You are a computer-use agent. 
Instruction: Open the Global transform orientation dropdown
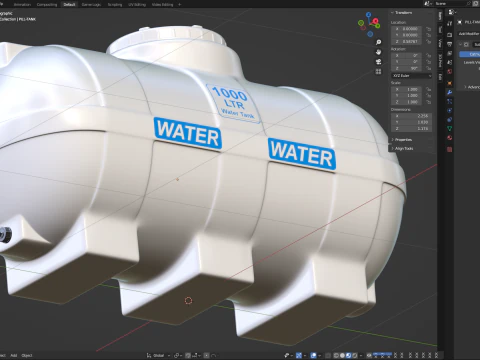click(158, 356)
